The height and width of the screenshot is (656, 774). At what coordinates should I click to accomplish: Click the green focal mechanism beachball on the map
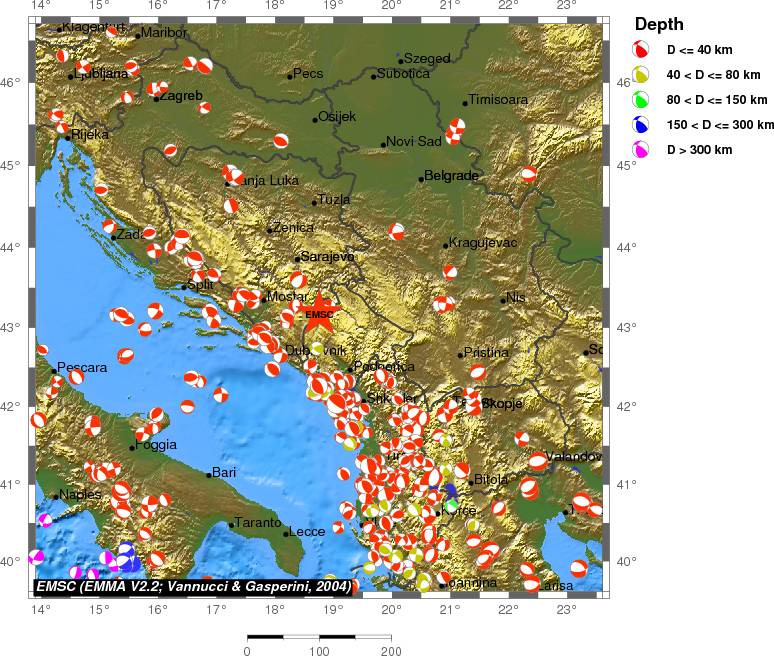[452, 506]
